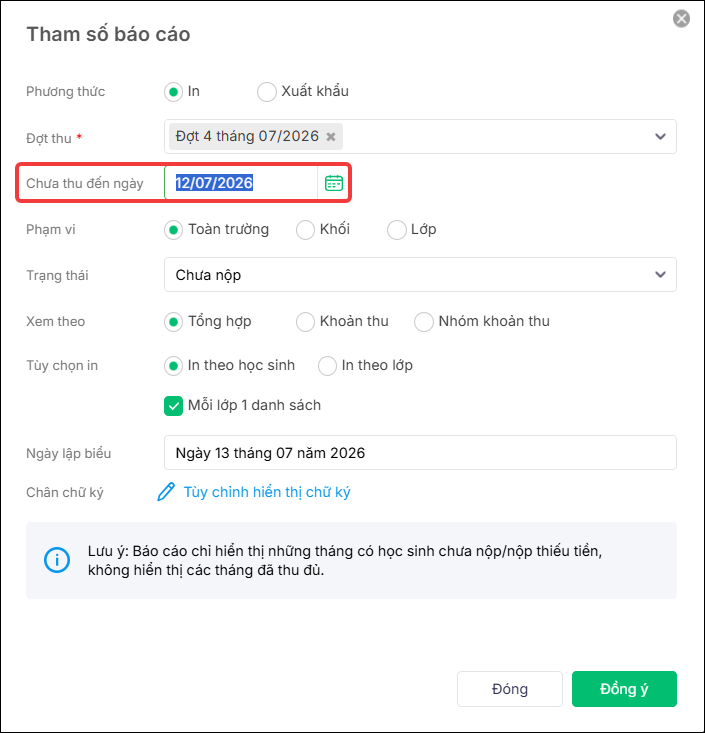Choose Khối scope radio
The image size is (705, 733).
(x=305, y=230)
